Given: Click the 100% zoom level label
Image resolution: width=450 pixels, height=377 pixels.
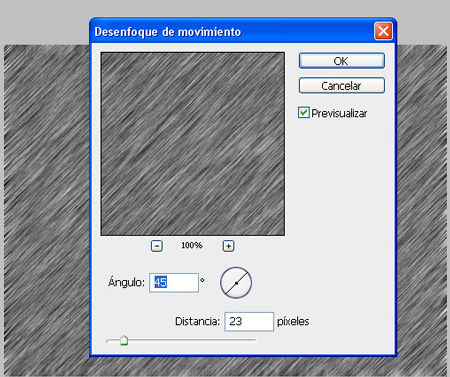Looking at the screenshot, I should pos(192,246).
